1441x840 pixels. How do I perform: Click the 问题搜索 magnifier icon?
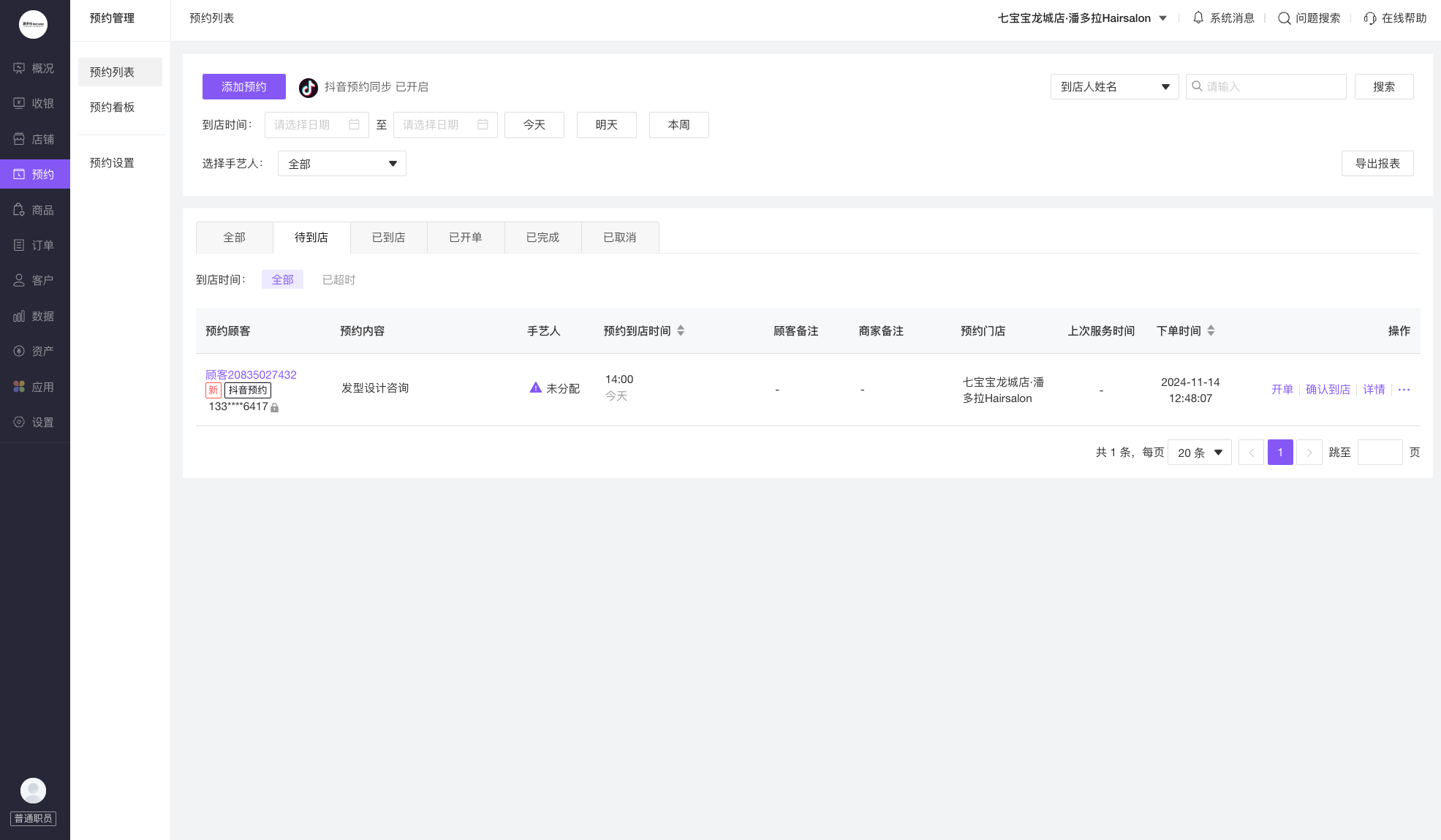click(x=1284, y=18)
